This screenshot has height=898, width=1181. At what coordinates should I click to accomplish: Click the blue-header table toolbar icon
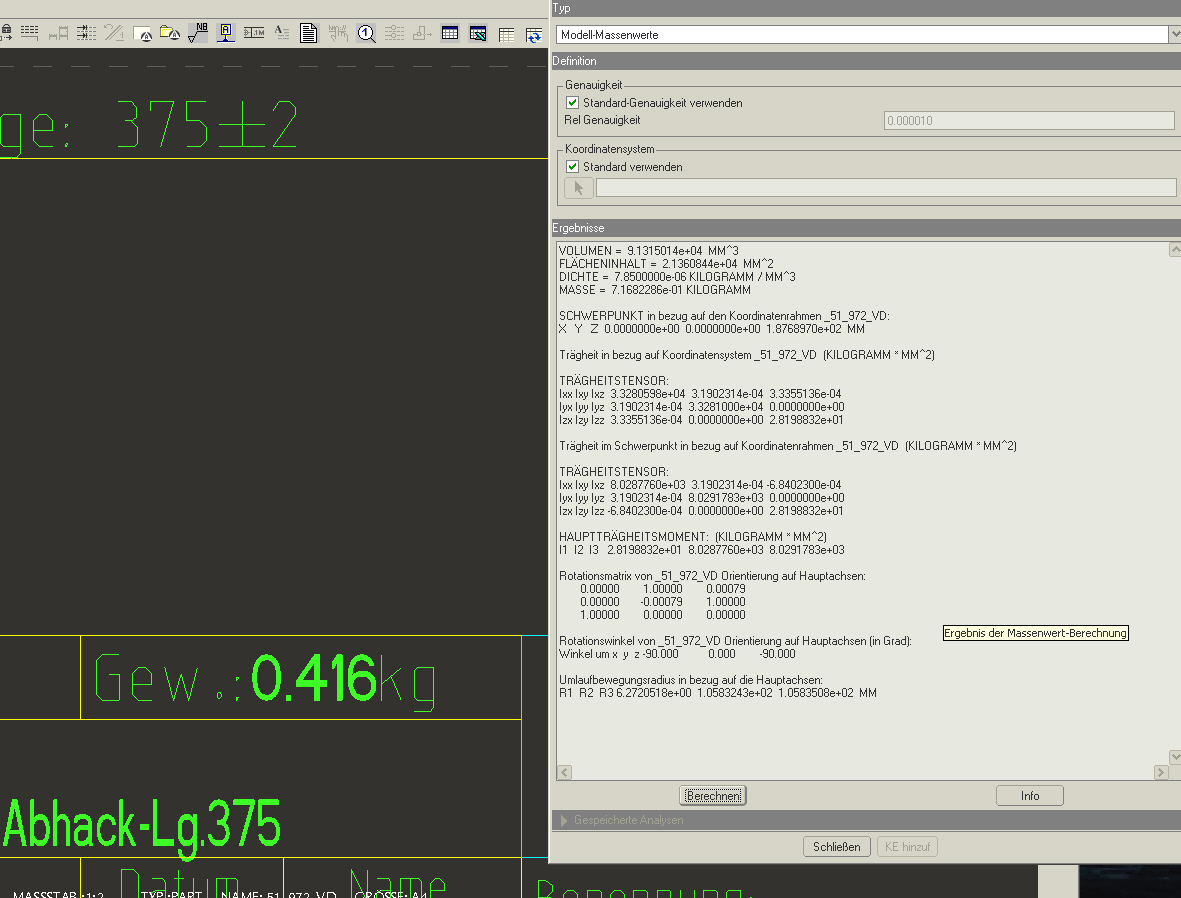(450, 32)
